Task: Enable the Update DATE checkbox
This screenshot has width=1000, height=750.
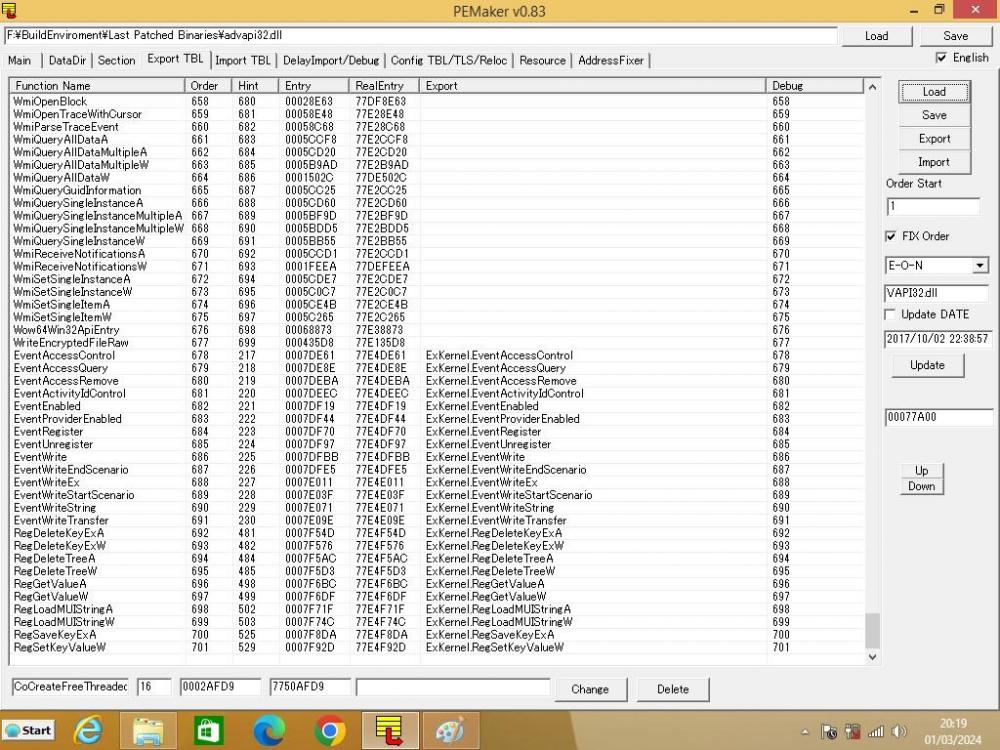Action: [889, 314]
